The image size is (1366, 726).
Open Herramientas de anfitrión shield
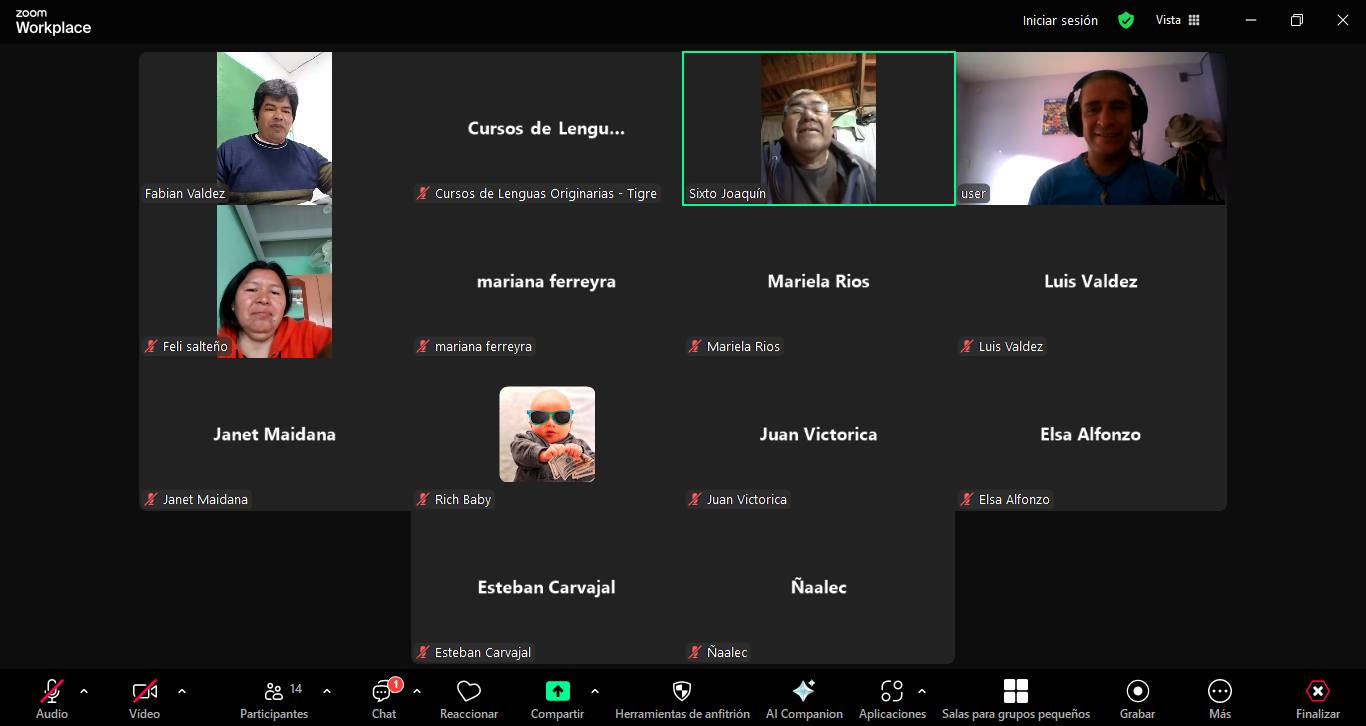coord(682,698)
